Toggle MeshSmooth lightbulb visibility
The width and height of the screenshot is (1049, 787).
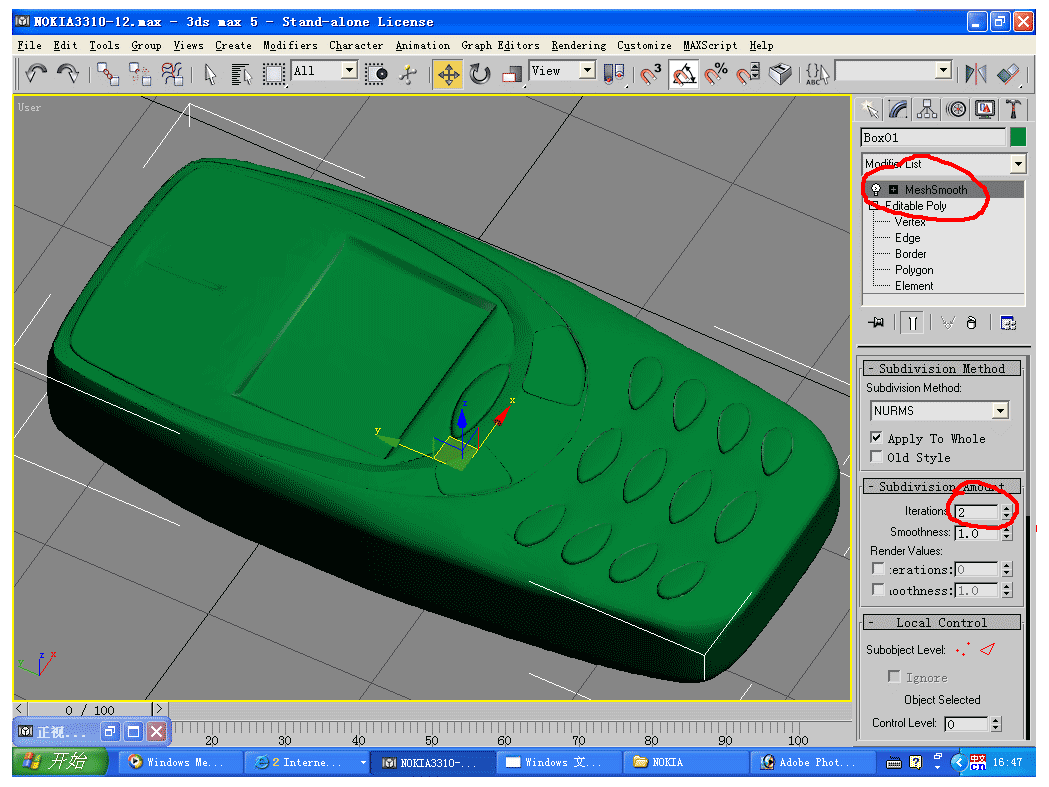[876, 189]
